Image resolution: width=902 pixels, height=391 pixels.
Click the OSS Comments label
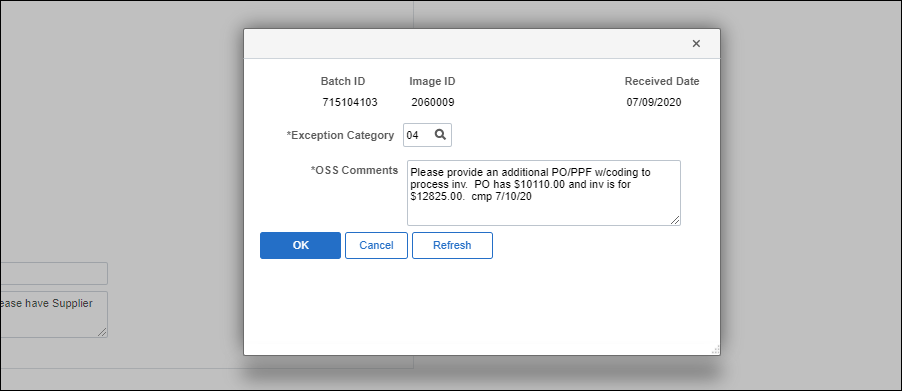[354, 170]
